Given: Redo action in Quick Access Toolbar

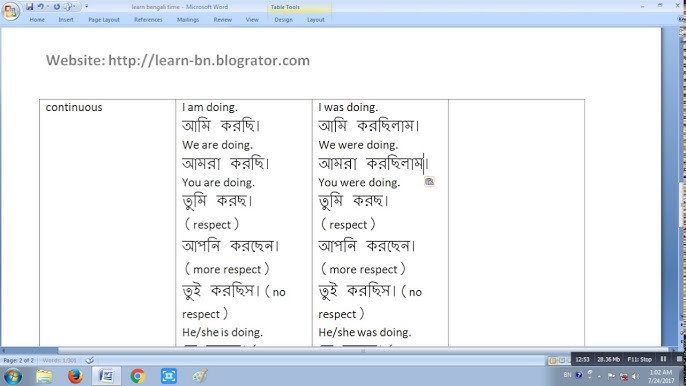Looking at the screenshot, I should point(56,7).
